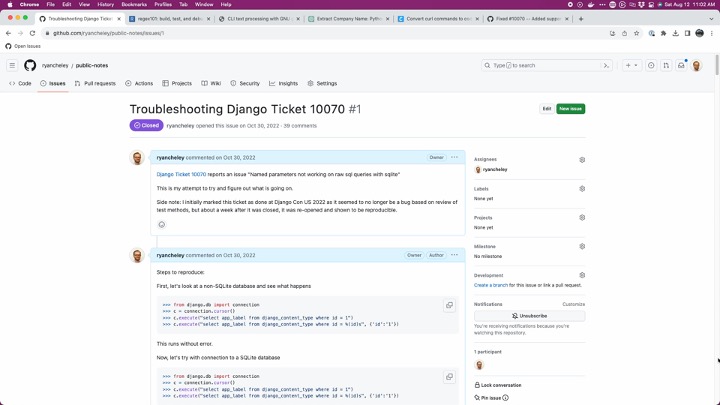Expand second comment's ellipsis actions menu
Viewport: 720px width, 405px height.
click(x=454, y=255)
